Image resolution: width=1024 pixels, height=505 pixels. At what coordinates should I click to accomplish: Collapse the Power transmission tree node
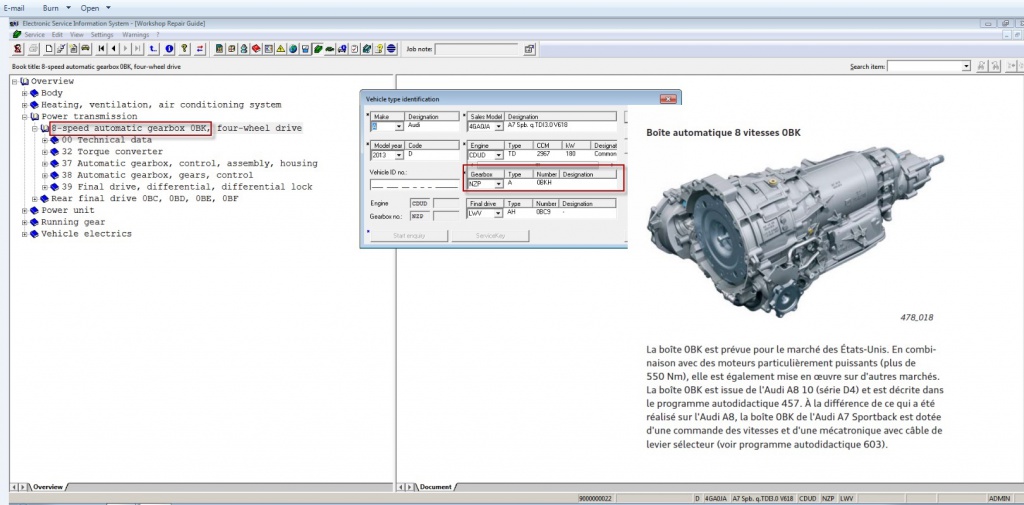click(24, 117)
